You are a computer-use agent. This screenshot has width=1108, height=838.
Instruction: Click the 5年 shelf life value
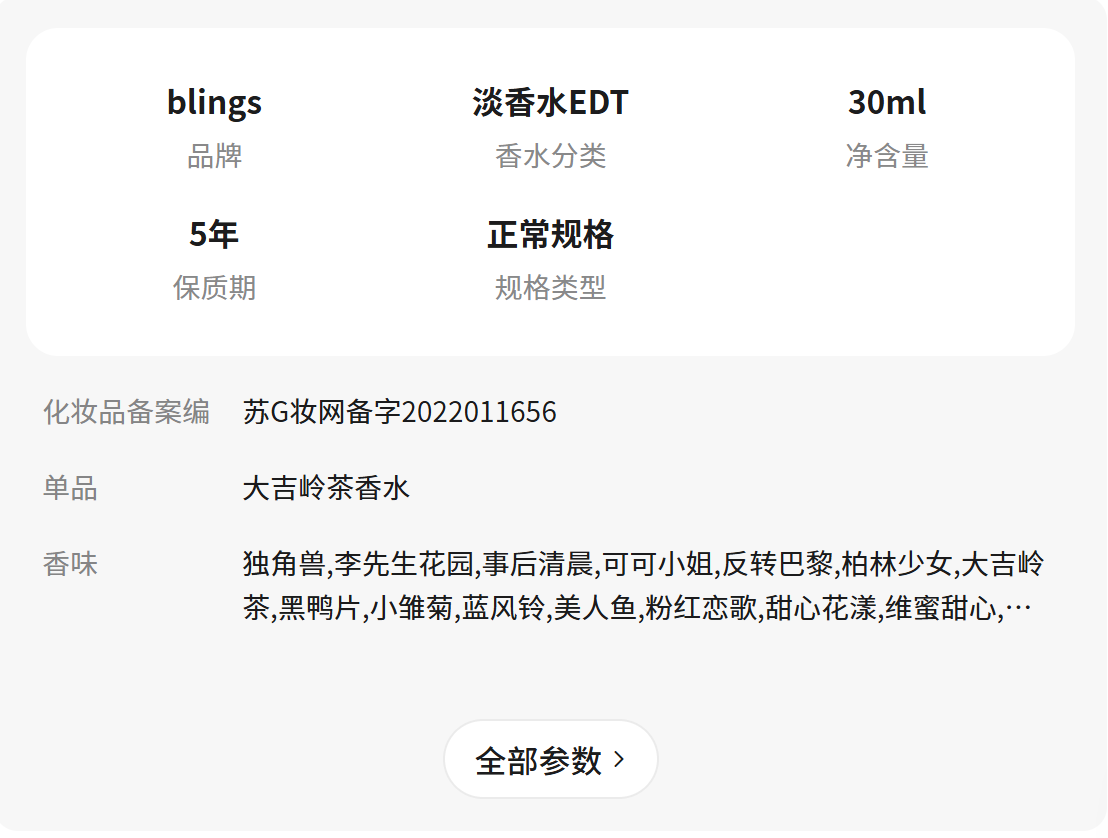tap(214, 234)
